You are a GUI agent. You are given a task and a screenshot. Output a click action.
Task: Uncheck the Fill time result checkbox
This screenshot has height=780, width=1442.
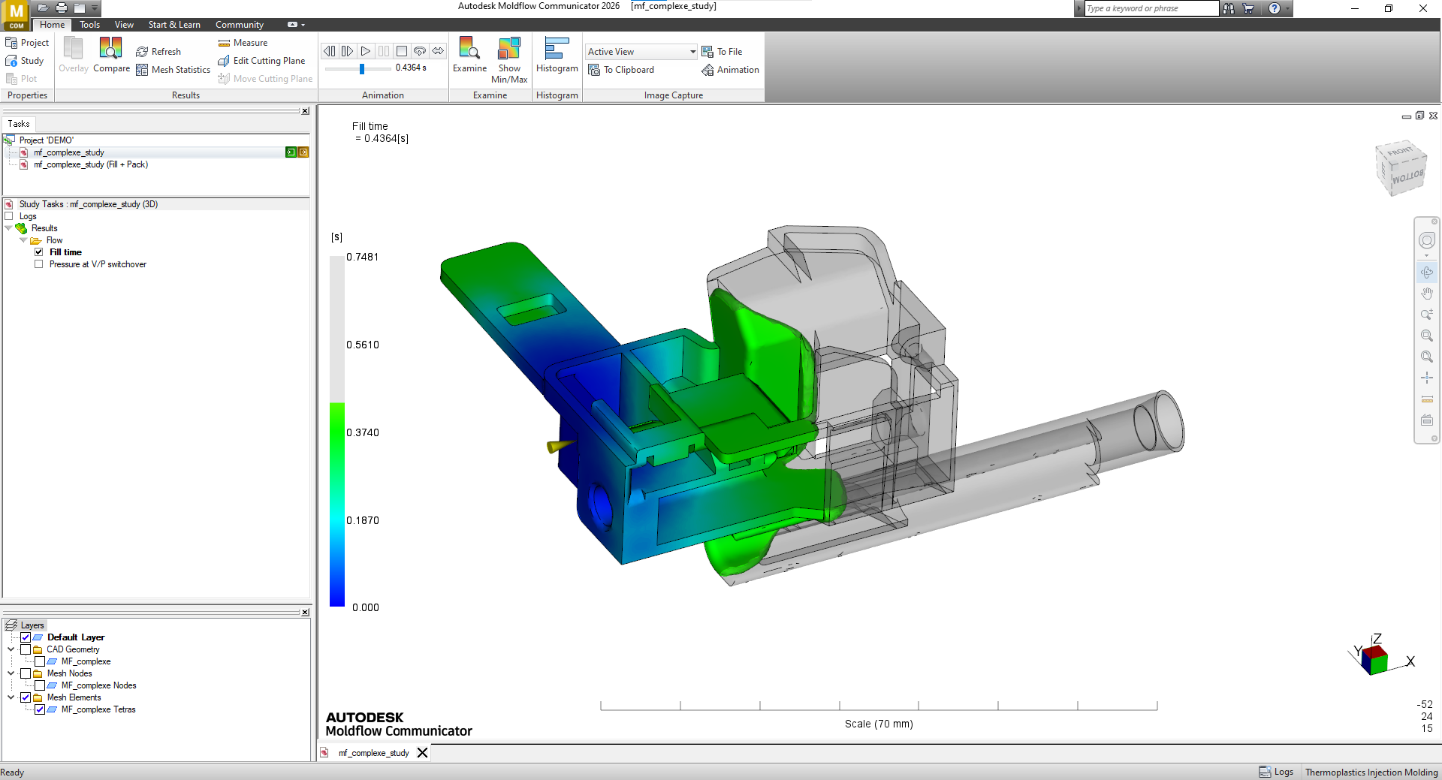click(x=39, y=252)
